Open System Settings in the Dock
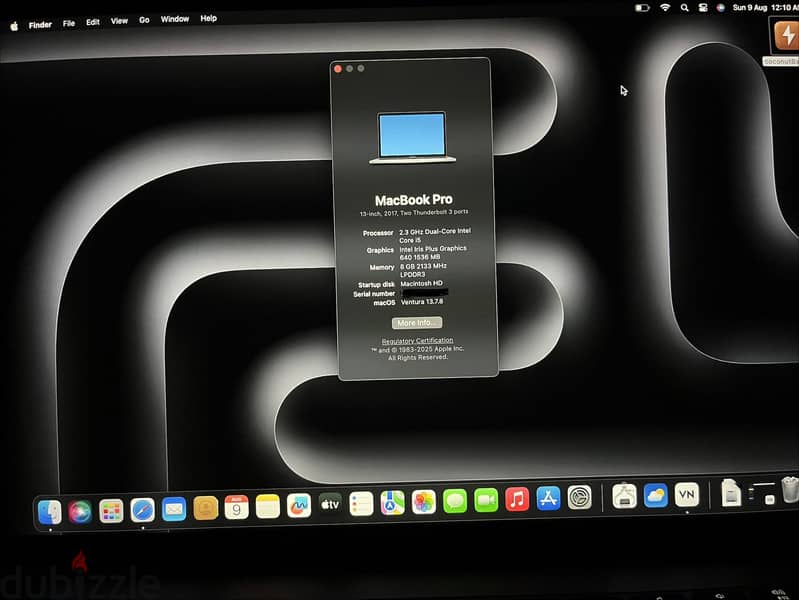The width and height of the screenshot is (799, 600). click(580, 498)
